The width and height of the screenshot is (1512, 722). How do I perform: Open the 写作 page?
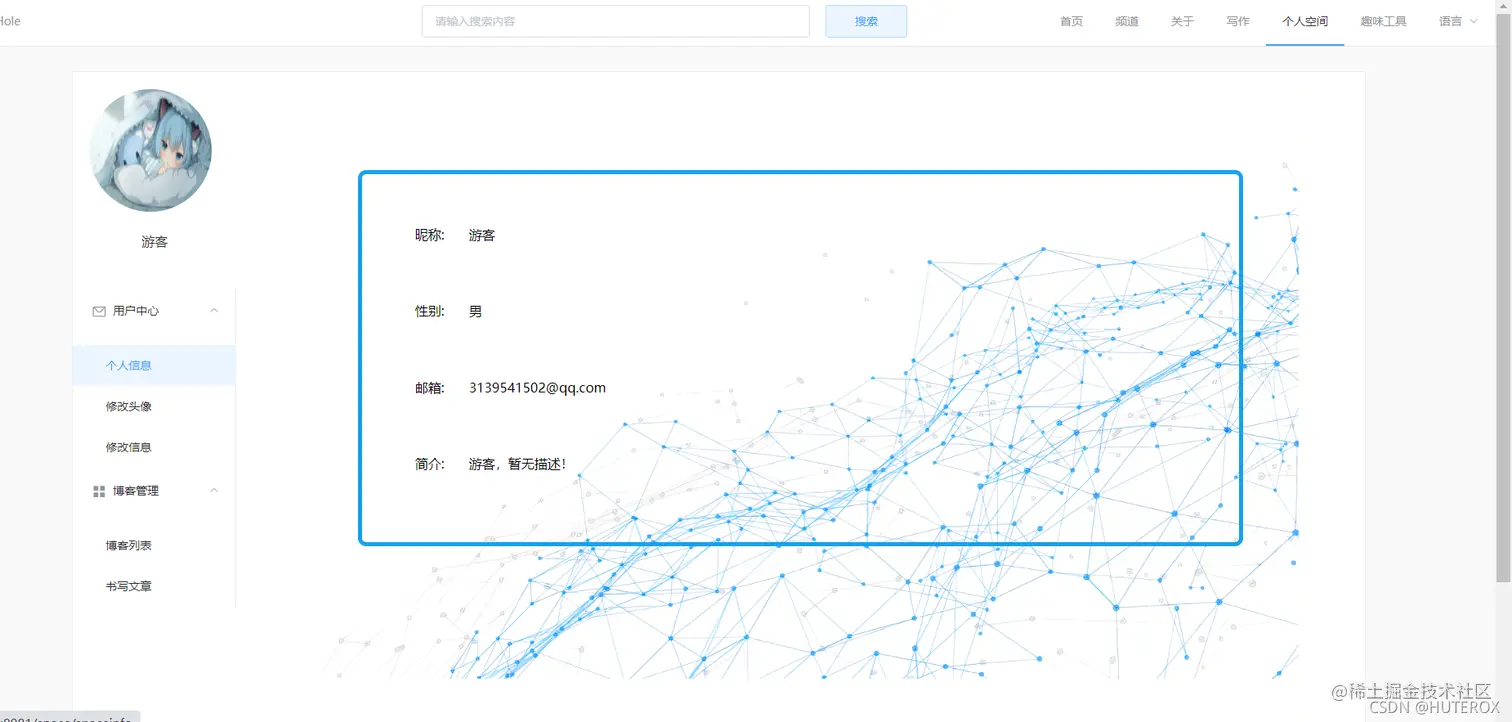pos(1237,20)
